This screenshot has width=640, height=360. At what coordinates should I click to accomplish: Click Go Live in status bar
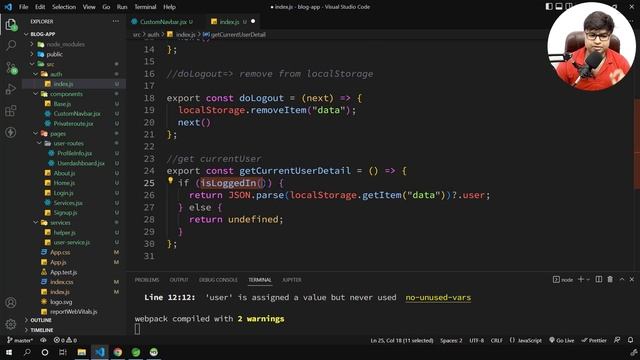562,340
